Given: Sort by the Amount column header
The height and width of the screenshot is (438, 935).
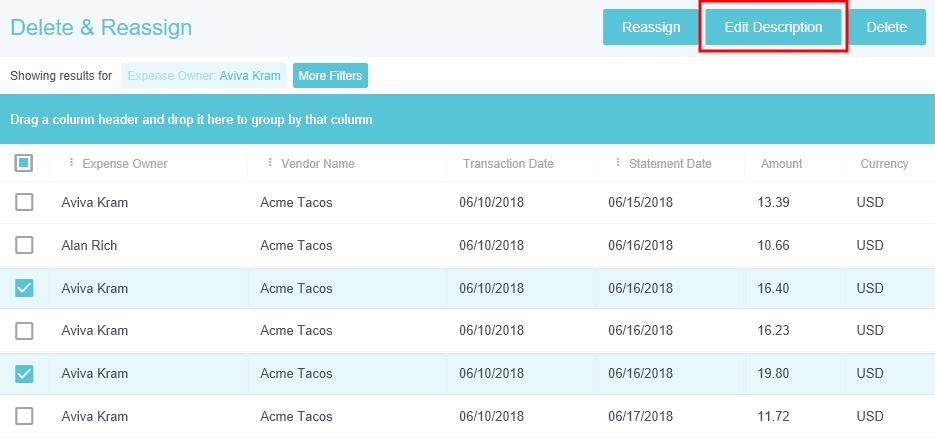Looking at the screenshot, I should pyautogui.click(x=781, y=163).
